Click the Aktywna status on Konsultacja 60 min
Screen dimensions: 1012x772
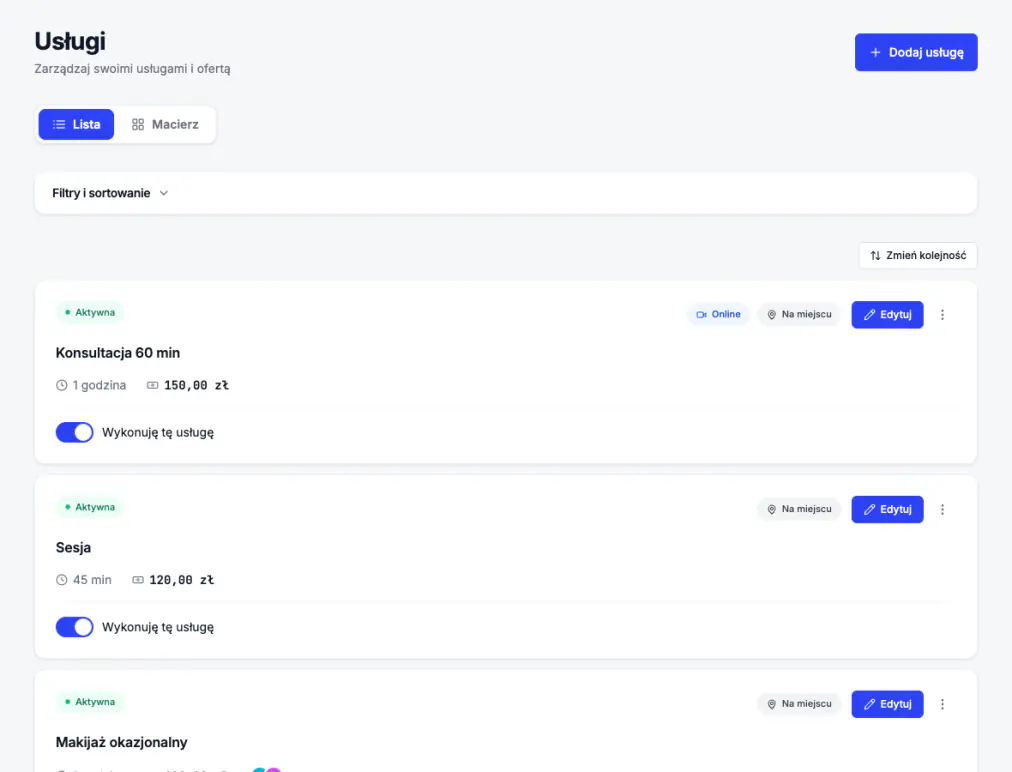point(90,312)
